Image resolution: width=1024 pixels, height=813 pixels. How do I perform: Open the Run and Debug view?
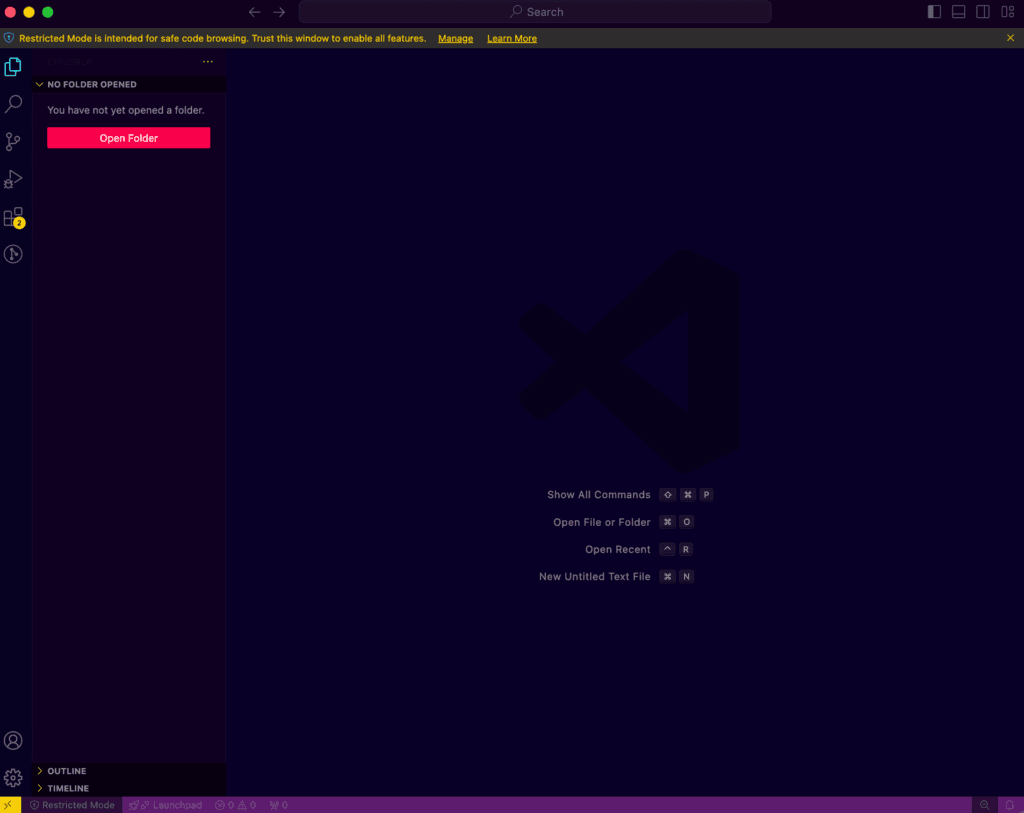tap(13, 179)
